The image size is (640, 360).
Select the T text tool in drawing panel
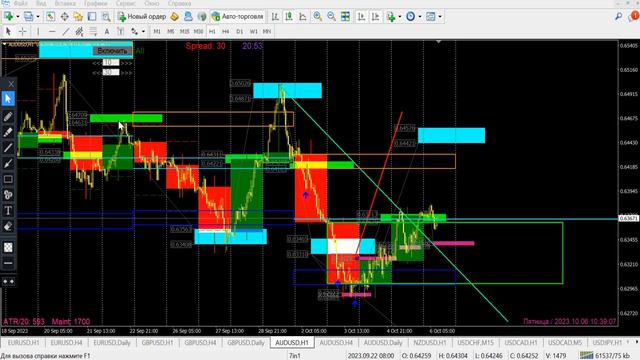(x=8, y=211)
